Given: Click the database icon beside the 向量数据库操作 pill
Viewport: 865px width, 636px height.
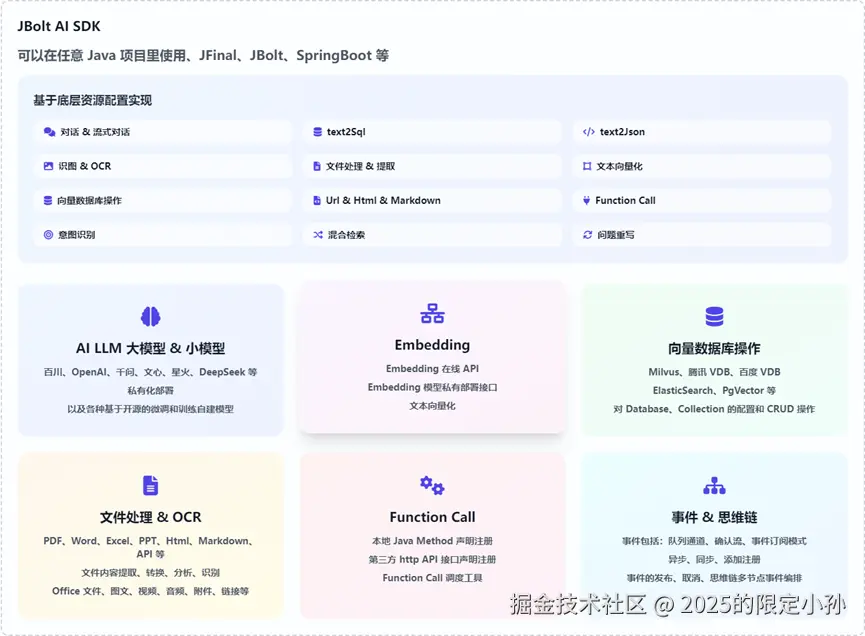Looking at the screenshot, I should pyautogui.click(x=48, y=200).
